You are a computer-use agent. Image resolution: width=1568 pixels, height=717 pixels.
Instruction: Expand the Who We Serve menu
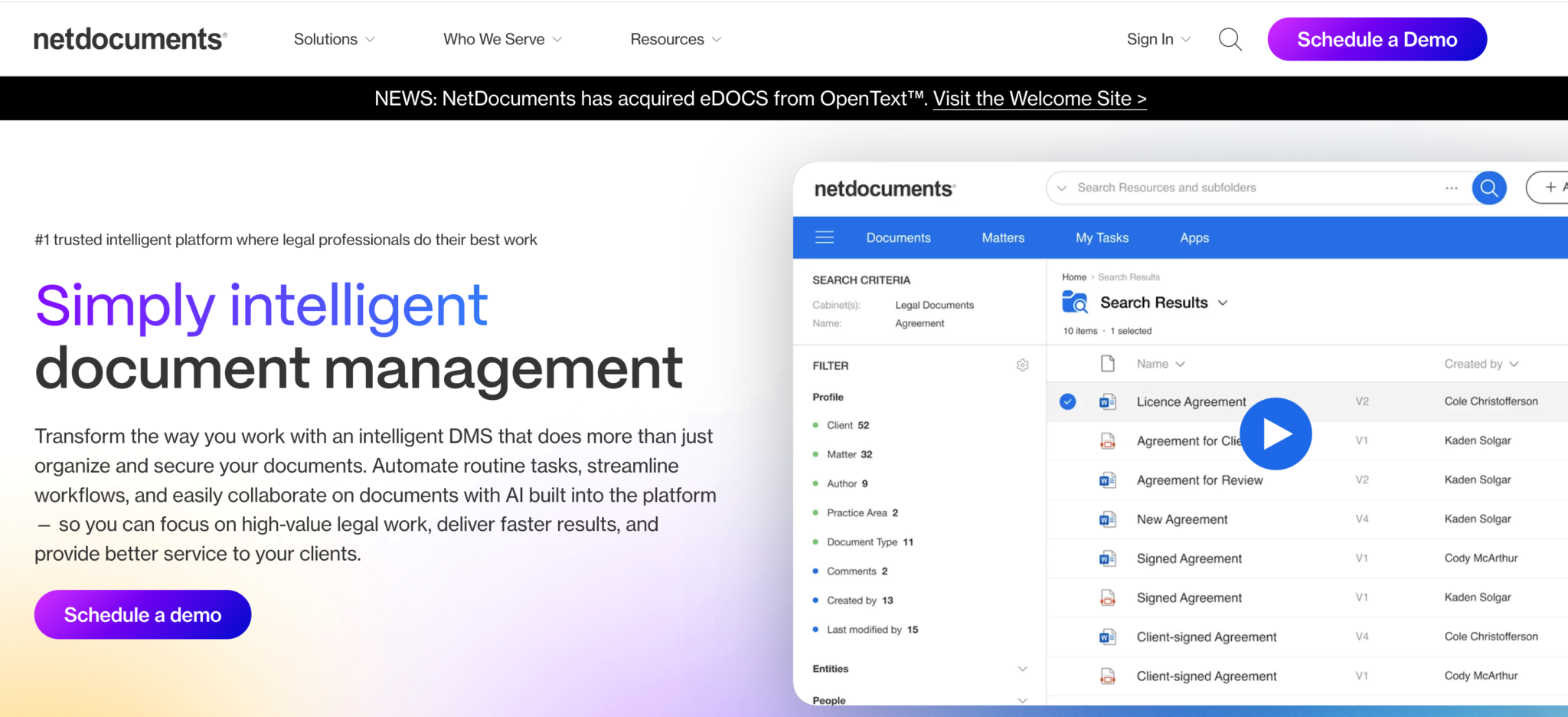(x=503, y=39)
